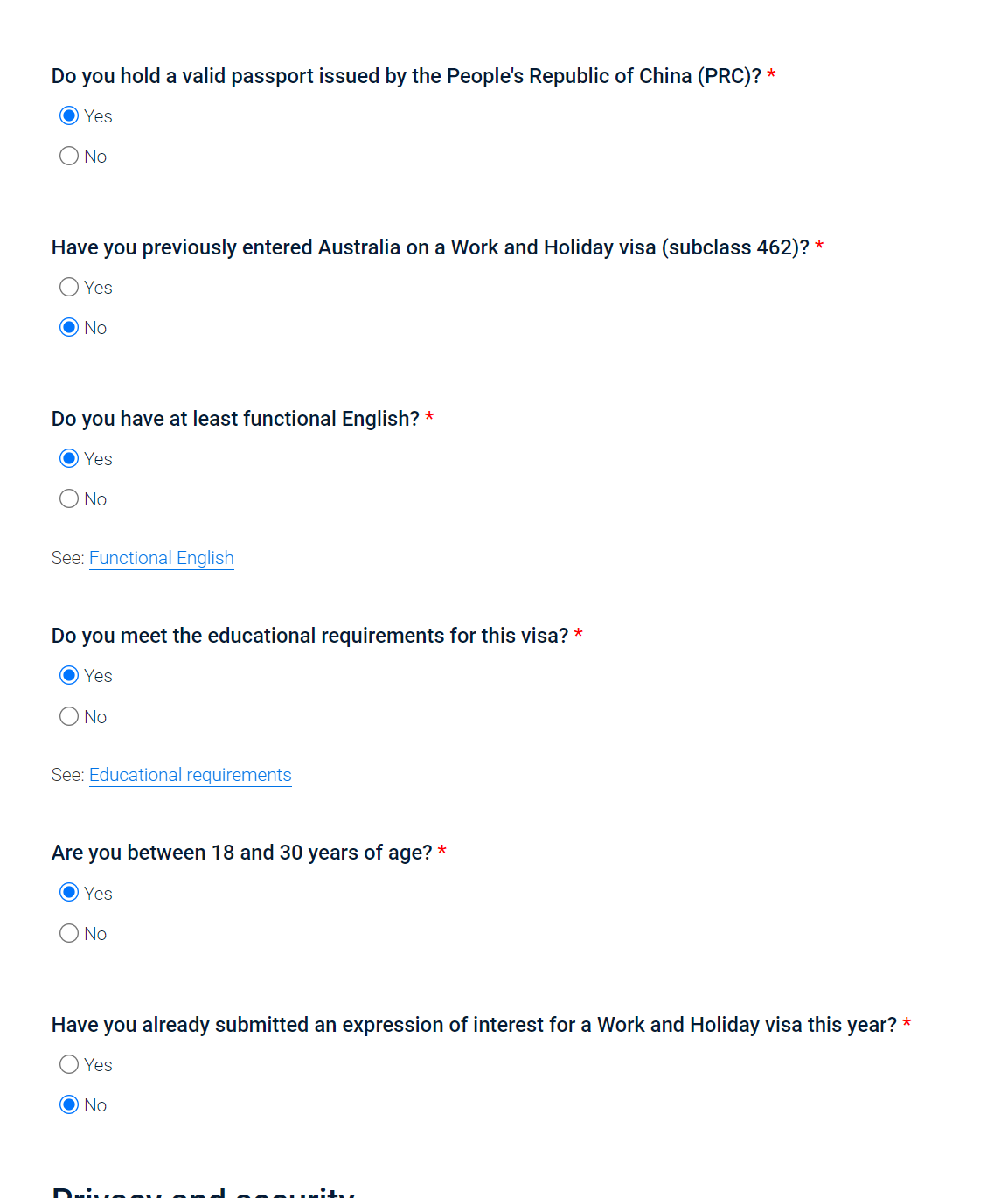Mark No for functional English question
Screen dimensions: 1008x1198
[x=69, y=499]
